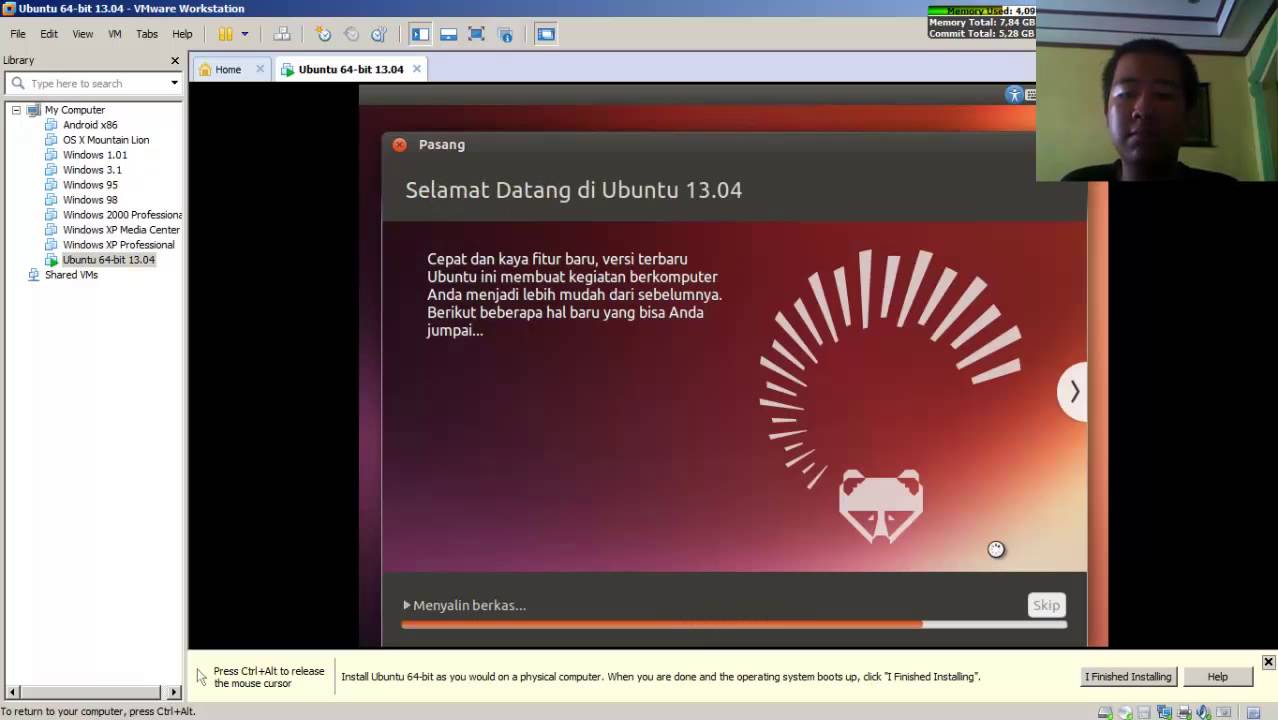The image size is (1278, 720).
Task: Select Windows 95 virtual machine
Action: click(90, 185)
